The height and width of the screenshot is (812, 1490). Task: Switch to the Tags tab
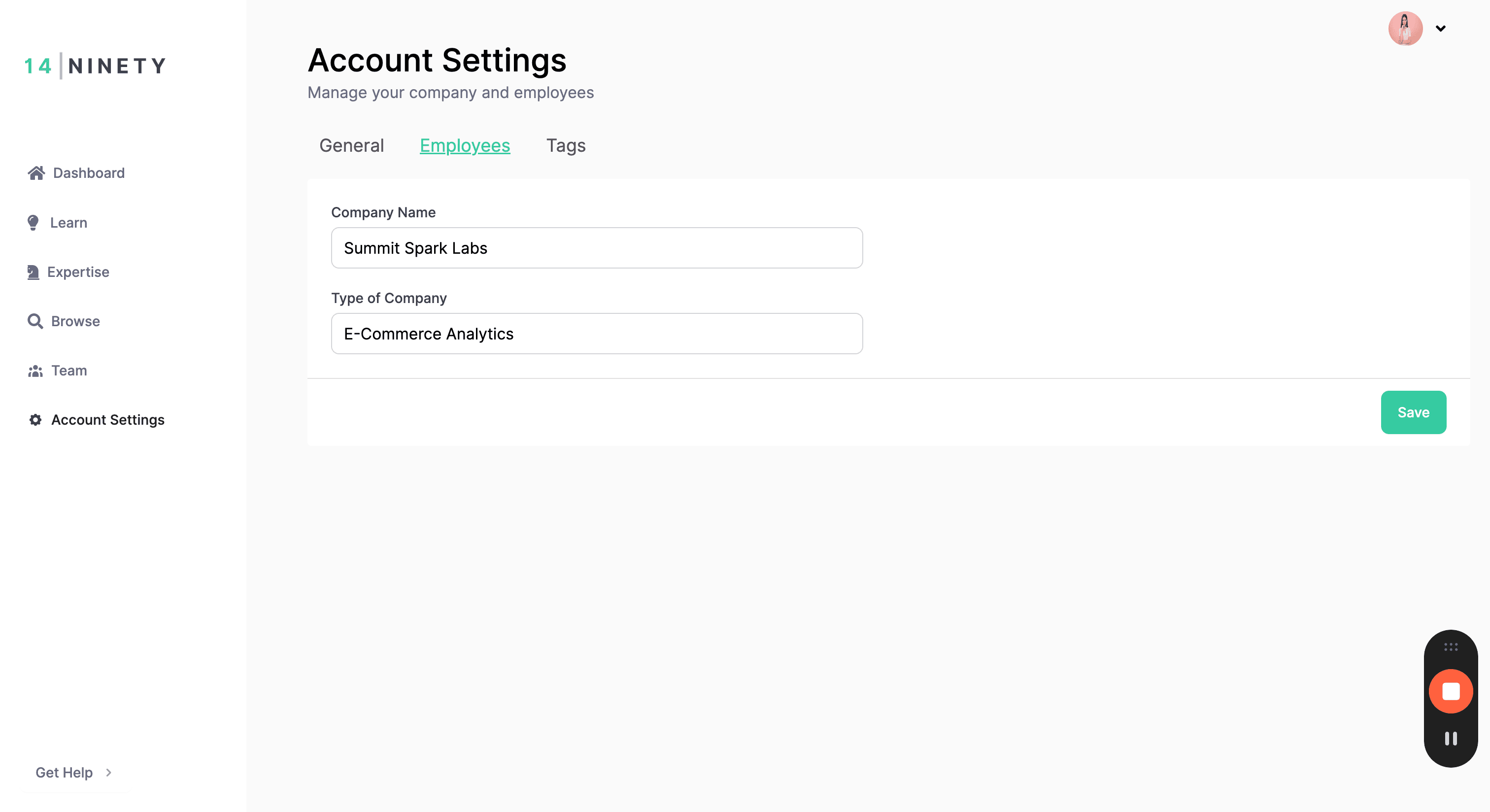click(566, 146)
